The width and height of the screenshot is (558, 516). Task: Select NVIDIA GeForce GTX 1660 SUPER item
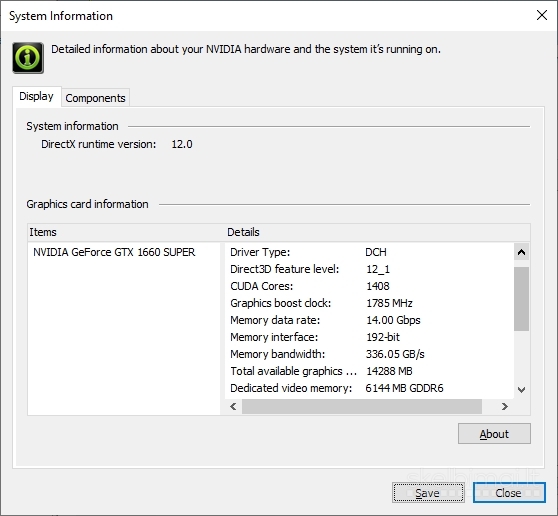114,252
